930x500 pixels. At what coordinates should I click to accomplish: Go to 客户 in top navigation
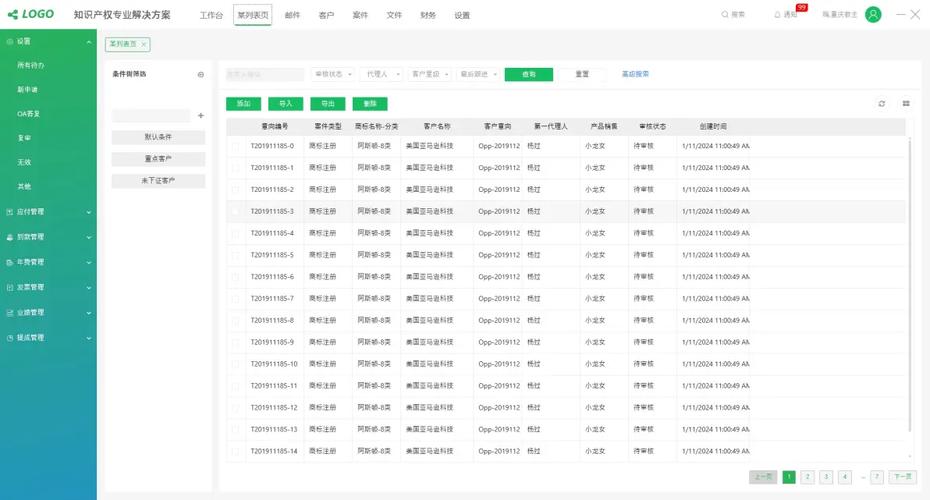click(x=326, y=15)
